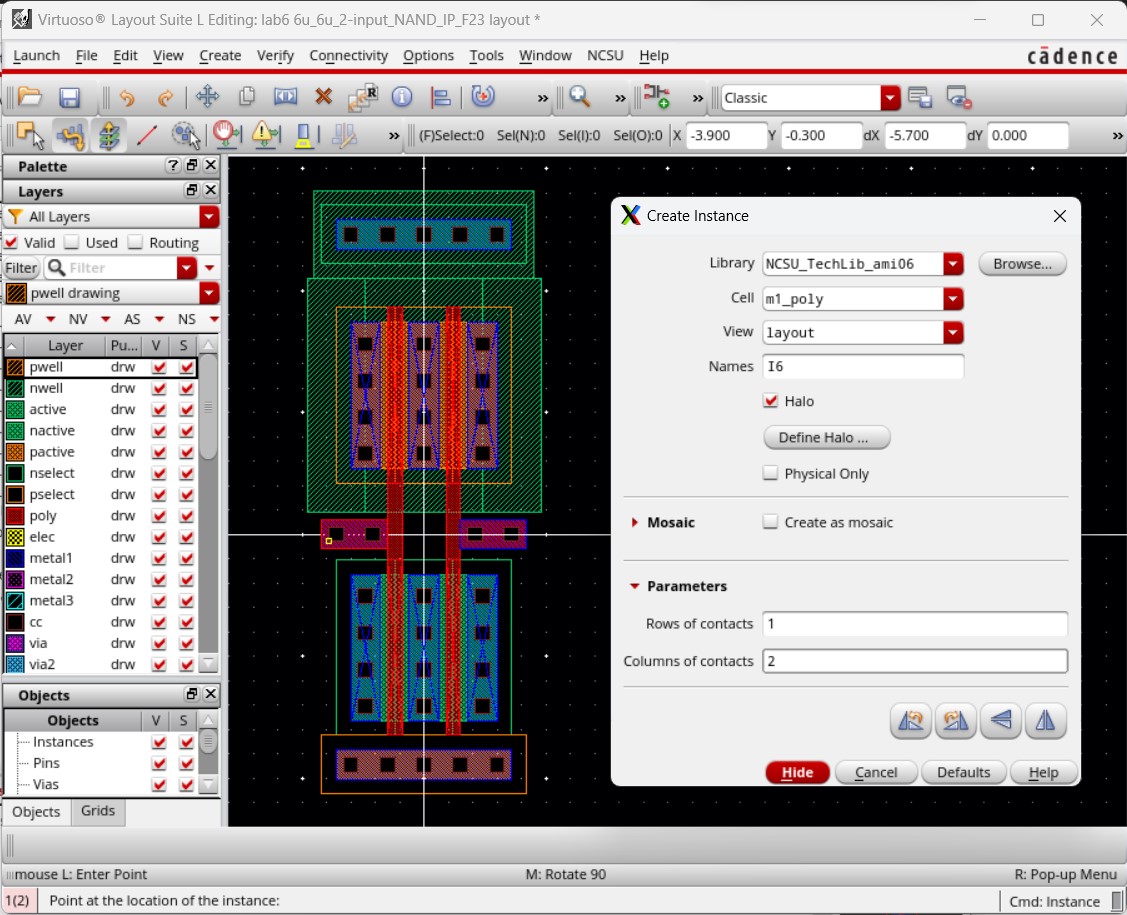Select the Move tool icon
Screen dimensions: 1127x915
click(207, 96)
